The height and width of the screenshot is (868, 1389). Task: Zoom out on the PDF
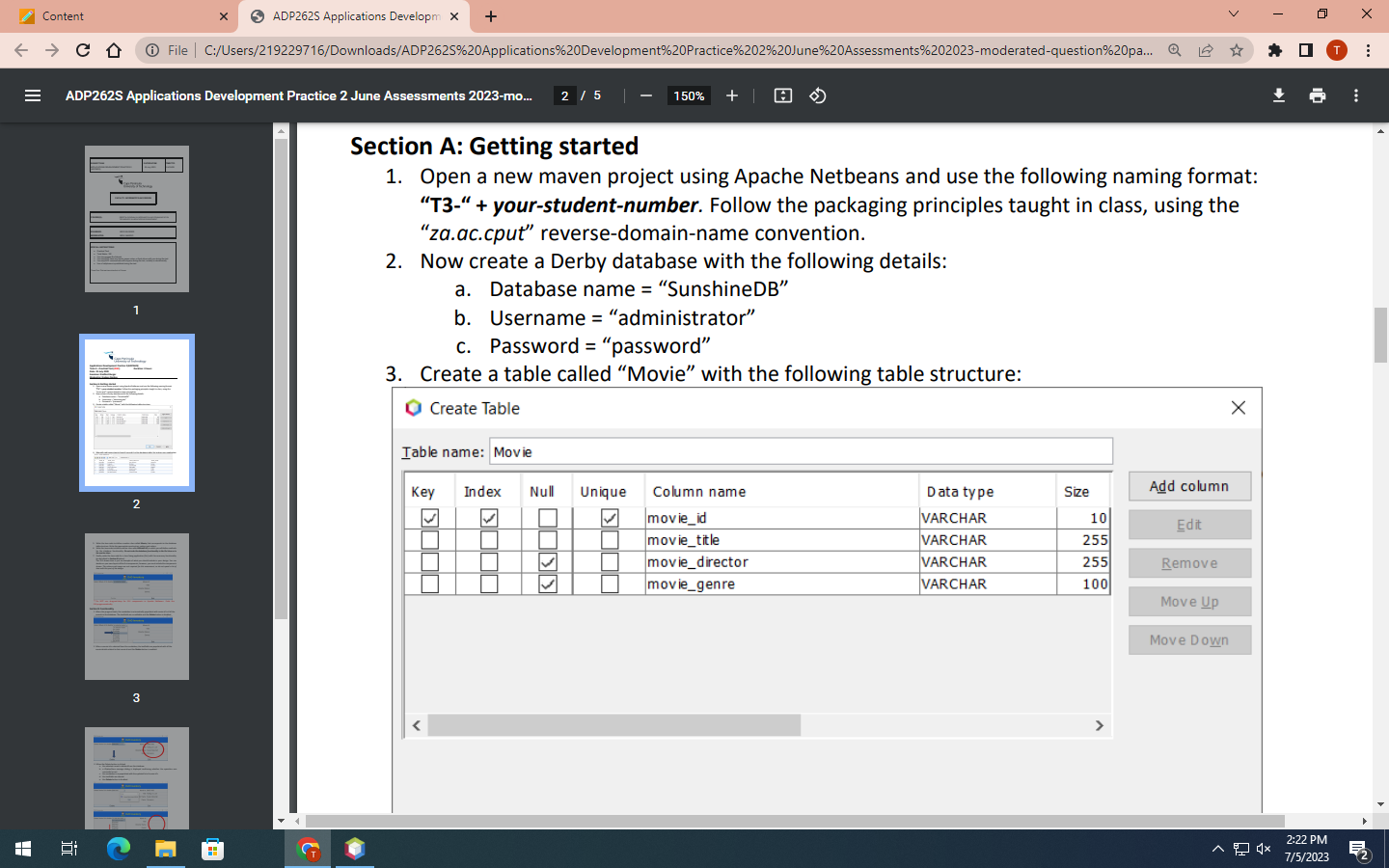tap(645, 95)
